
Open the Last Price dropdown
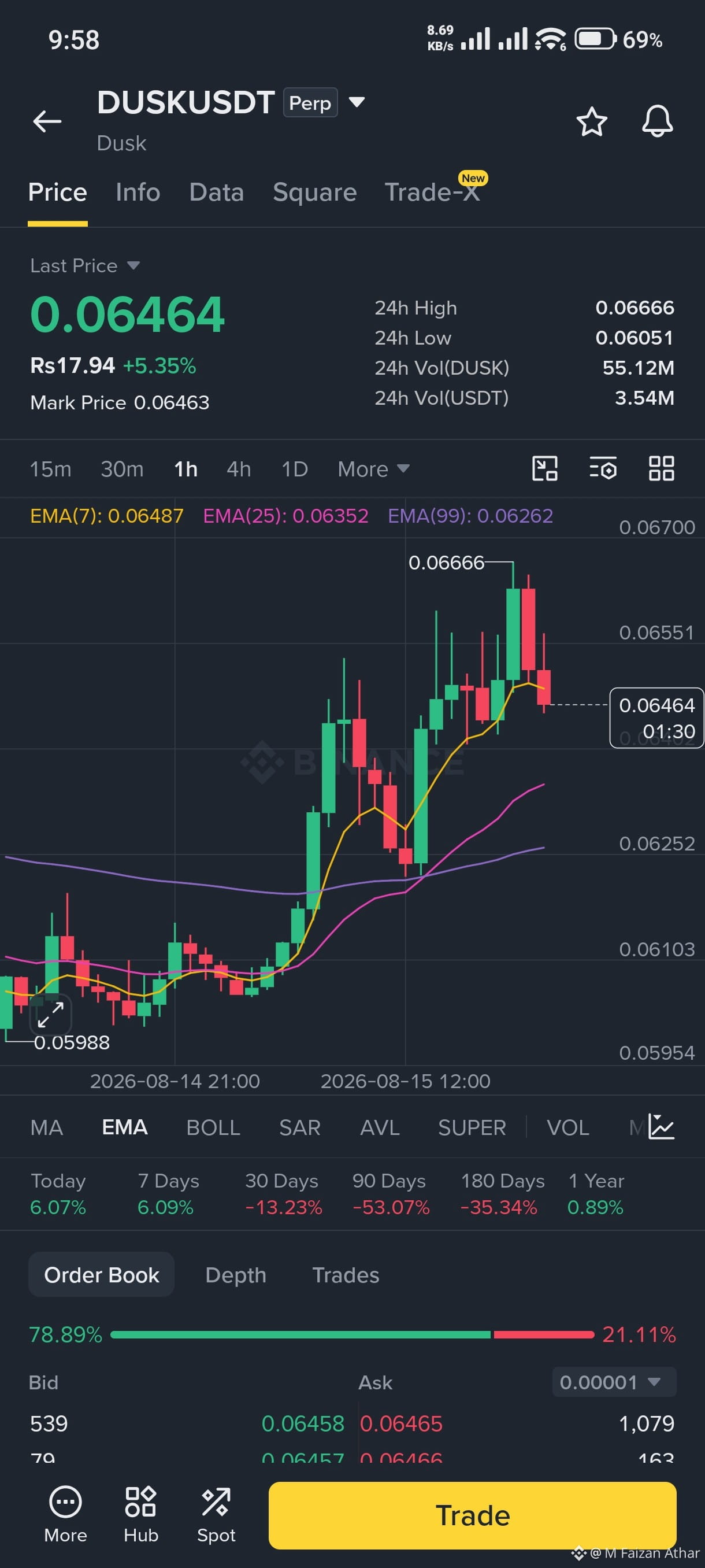click(85, 265)
